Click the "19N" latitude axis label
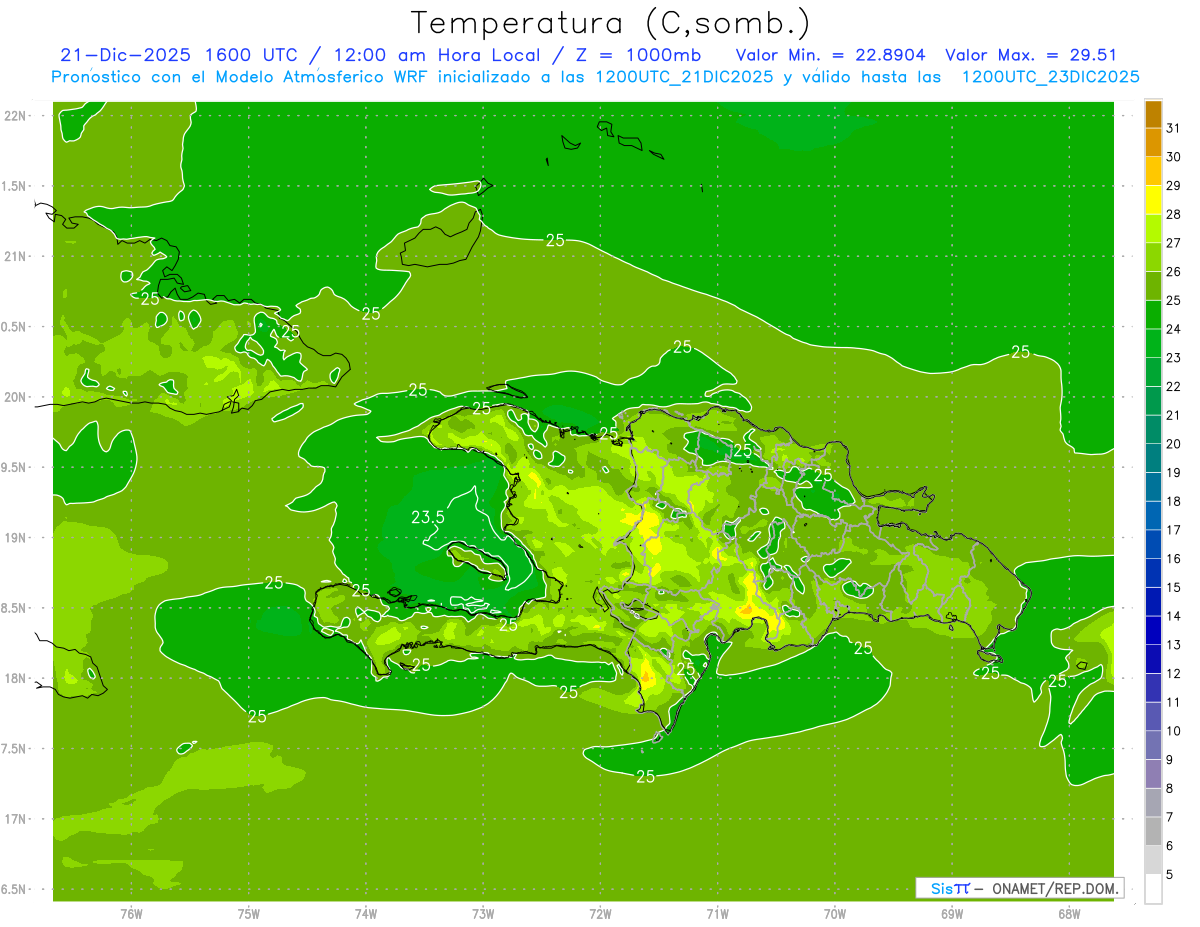Image resolution: width=1200 pixels, height=927 pixels. (16, 538)
